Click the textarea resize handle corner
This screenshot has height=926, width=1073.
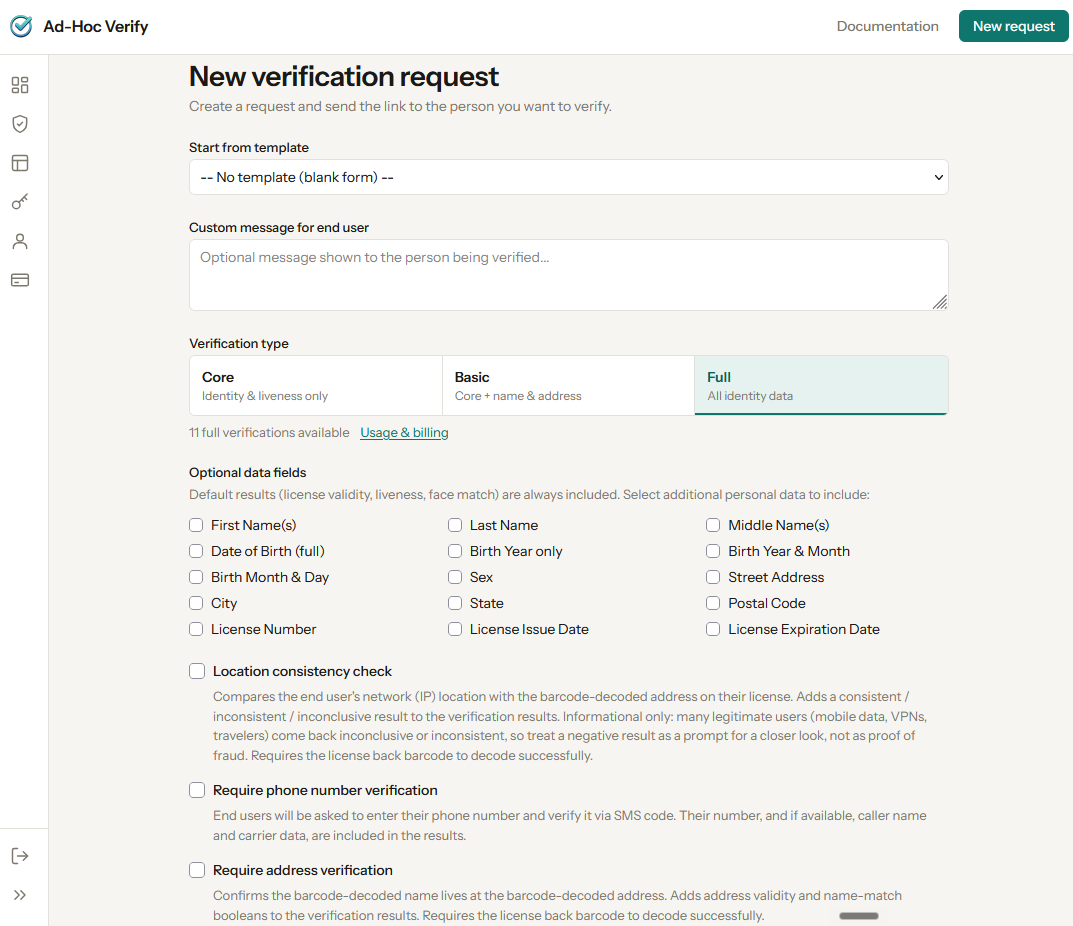point(940,303)
